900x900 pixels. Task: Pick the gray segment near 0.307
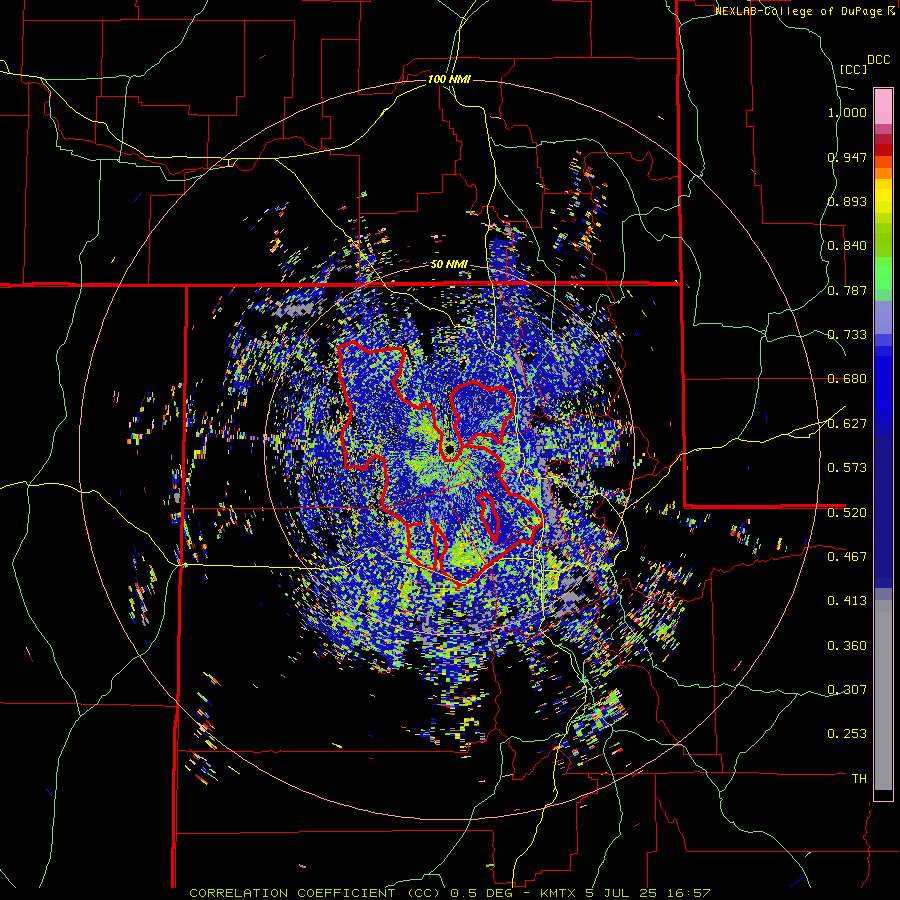[883, 695]
